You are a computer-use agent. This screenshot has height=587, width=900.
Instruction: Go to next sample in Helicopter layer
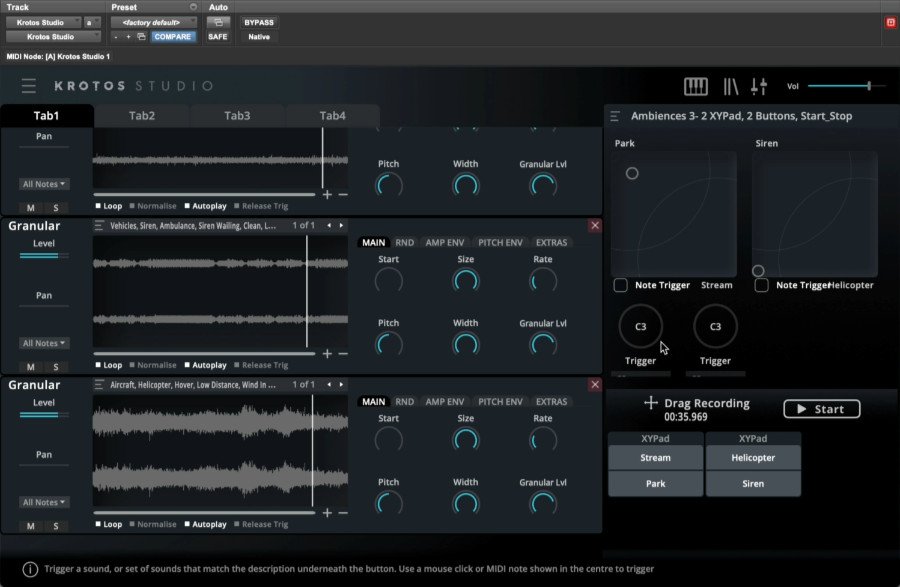pyautogui.click(x=341, y=384)
